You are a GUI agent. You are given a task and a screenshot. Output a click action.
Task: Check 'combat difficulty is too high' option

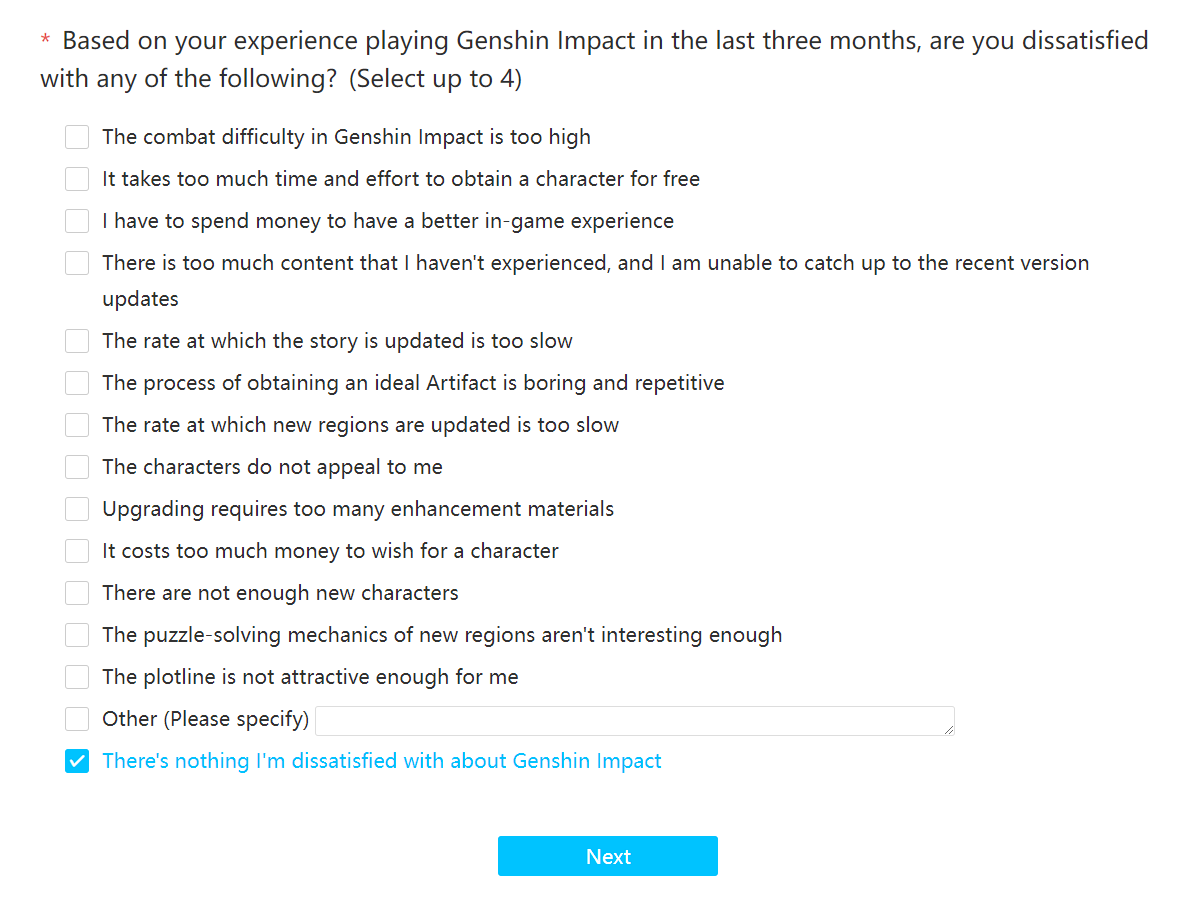click(x=77, y=137)
